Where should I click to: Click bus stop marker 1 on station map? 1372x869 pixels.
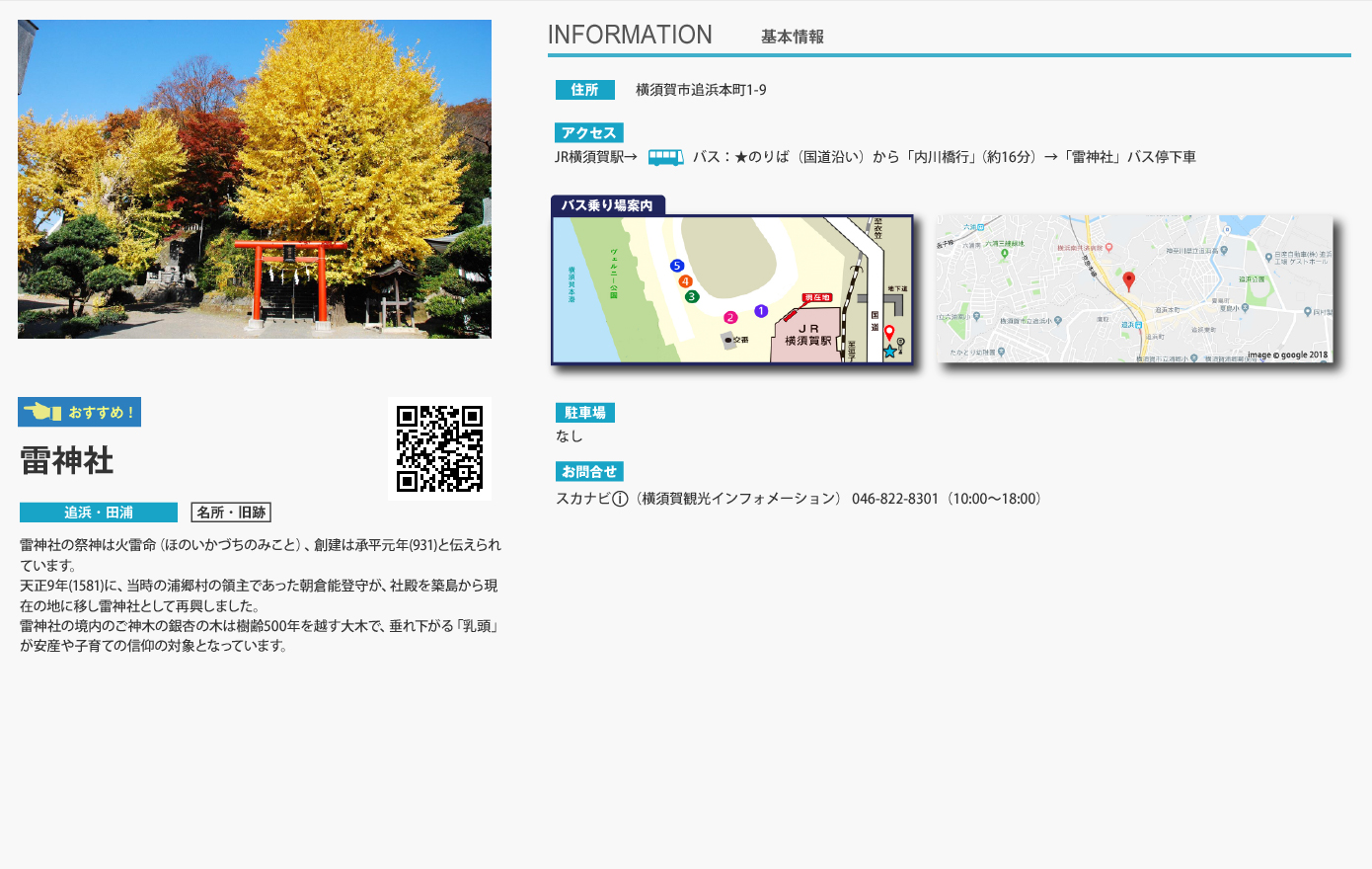click(761, 311)
